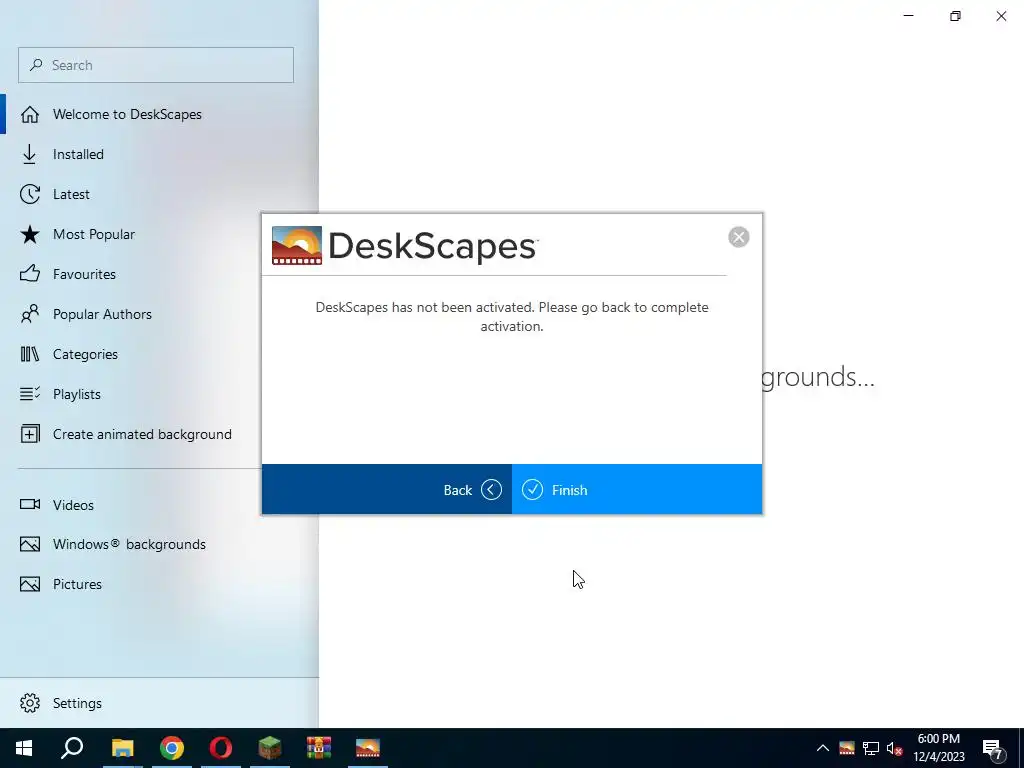Click DeskScapes system tray icon
This screenshot has width=1024, height=768.
pyautogui.click(x=847, y=748)
